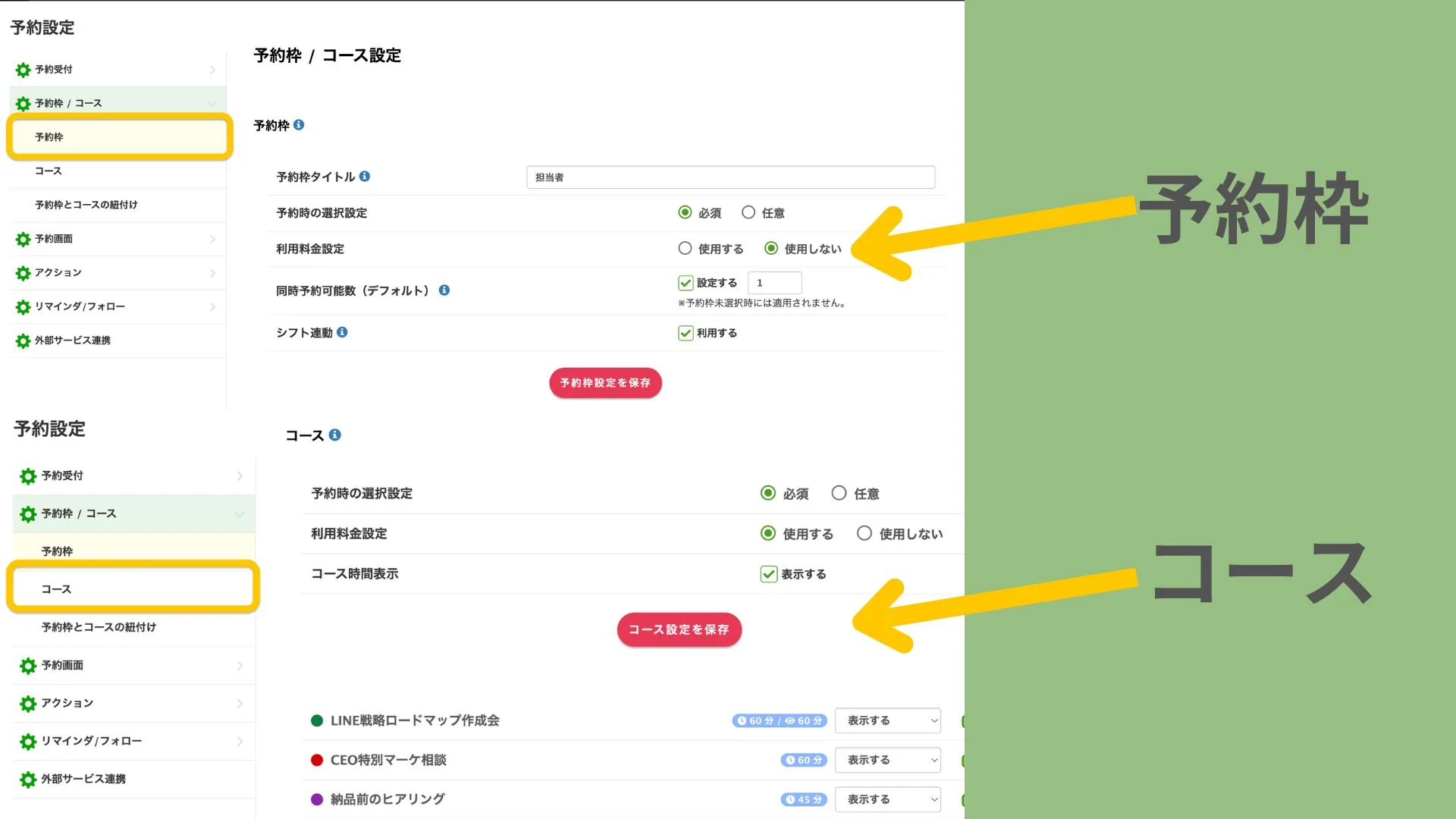Select 任意 for コース 予約時の選択設定
Screen dimensions: 1456x819
[x=839, y=493]
